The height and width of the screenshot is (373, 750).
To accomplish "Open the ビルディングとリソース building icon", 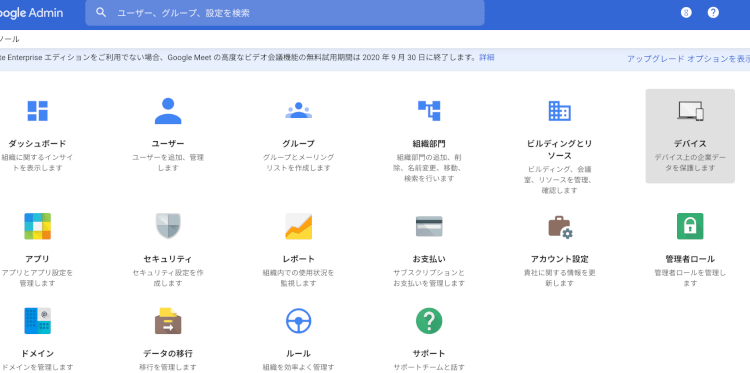I will coord(559,111).
